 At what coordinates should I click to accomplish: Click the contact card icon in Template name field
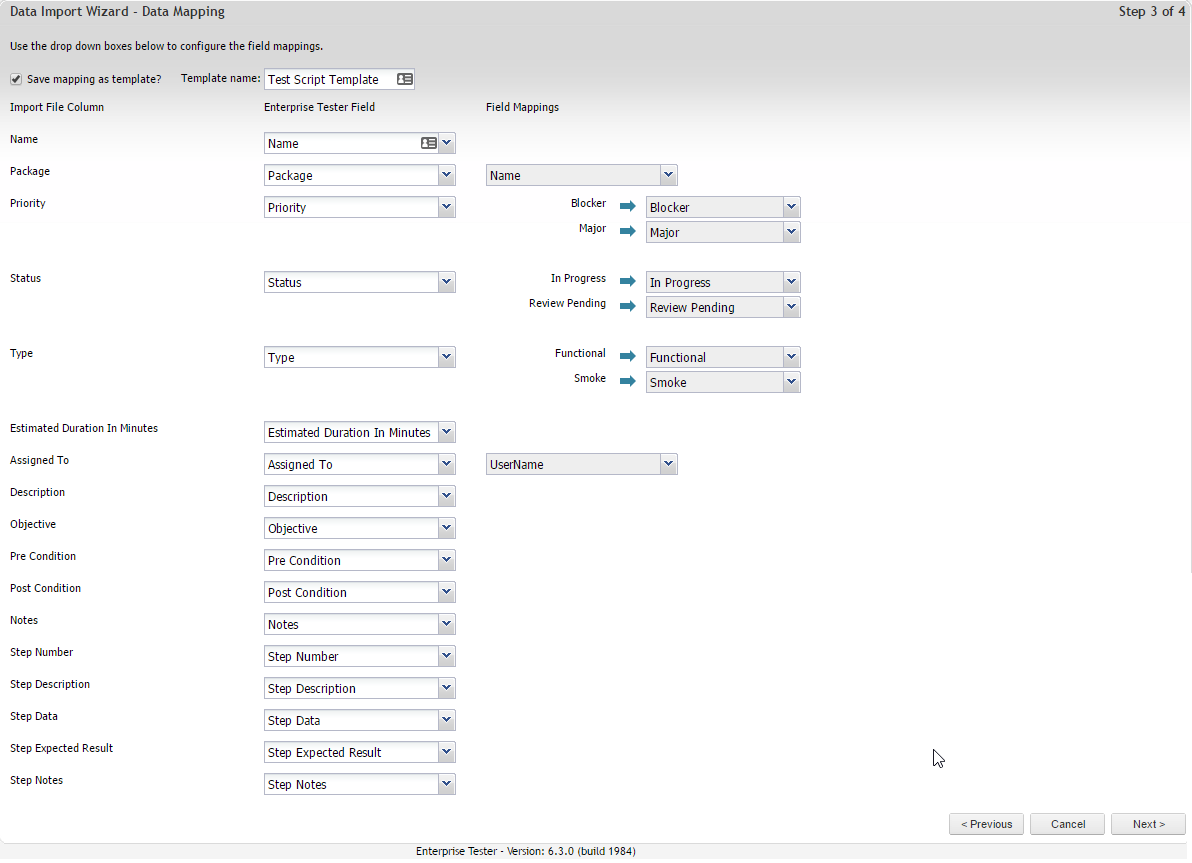click(404, 79)
